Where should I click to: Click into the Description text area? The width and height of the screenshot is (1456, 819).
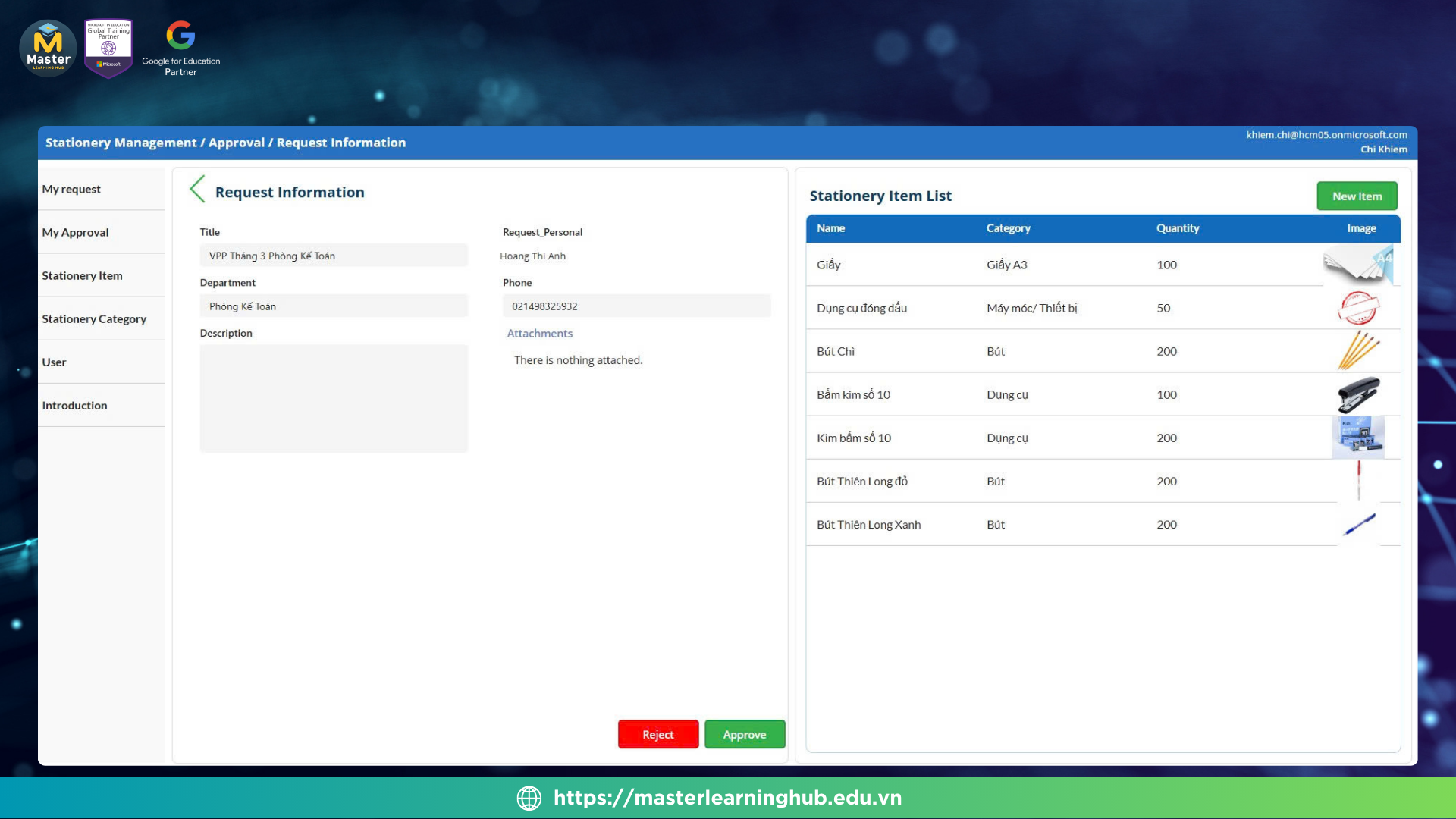(x=334, y=398)
